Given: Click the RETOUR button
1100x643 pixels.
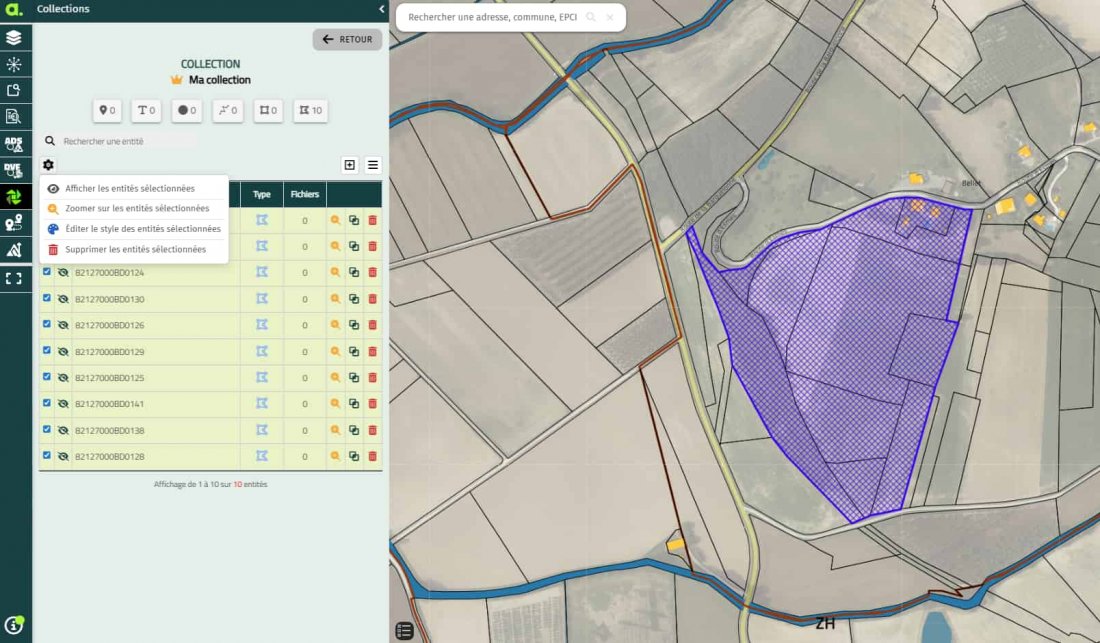Looking at the screenshot, I should click(347, 40).
